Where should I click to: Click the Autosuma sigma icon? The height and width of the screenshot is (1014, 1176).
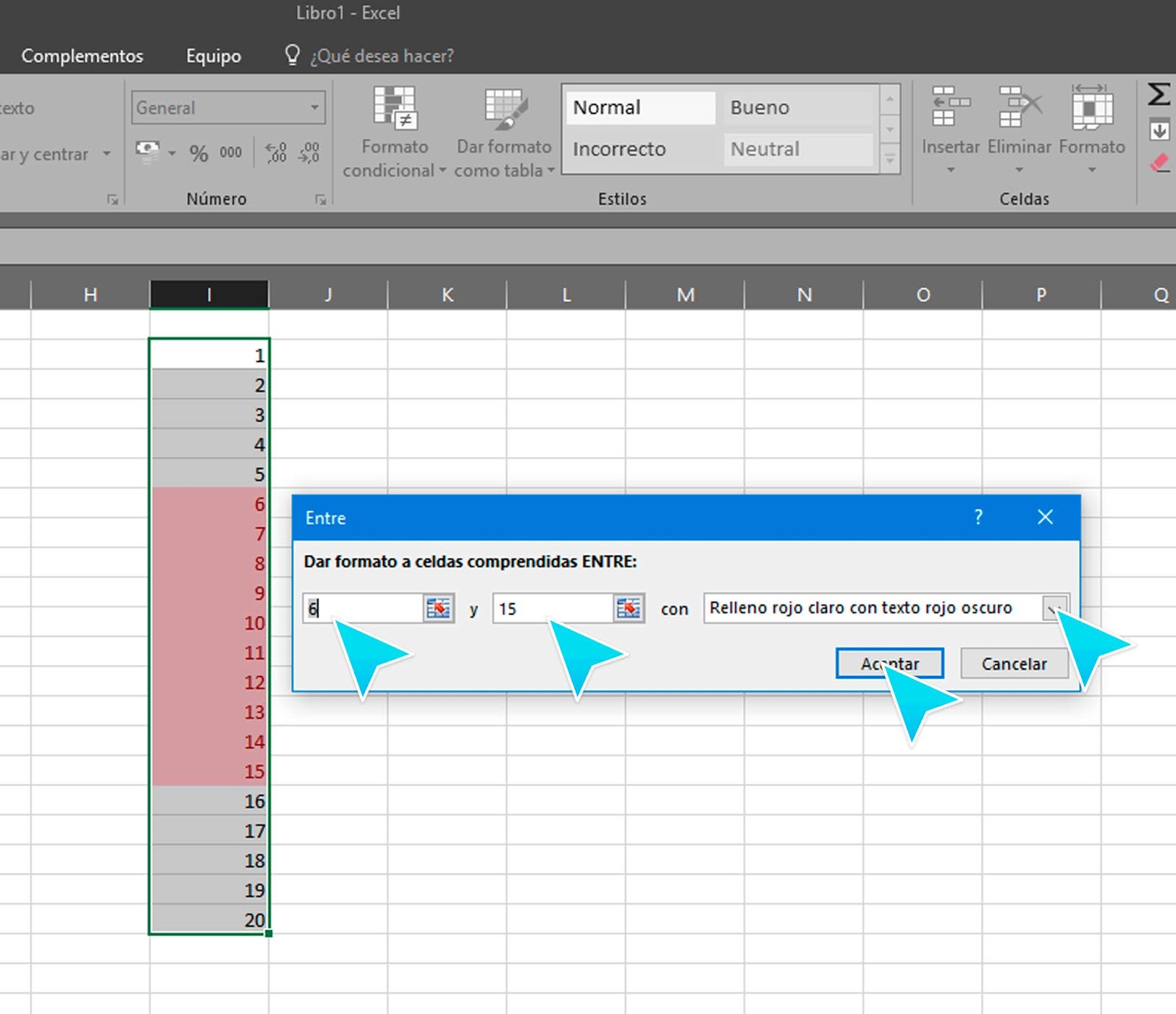pyautogui.click(x=1158, y=94)
